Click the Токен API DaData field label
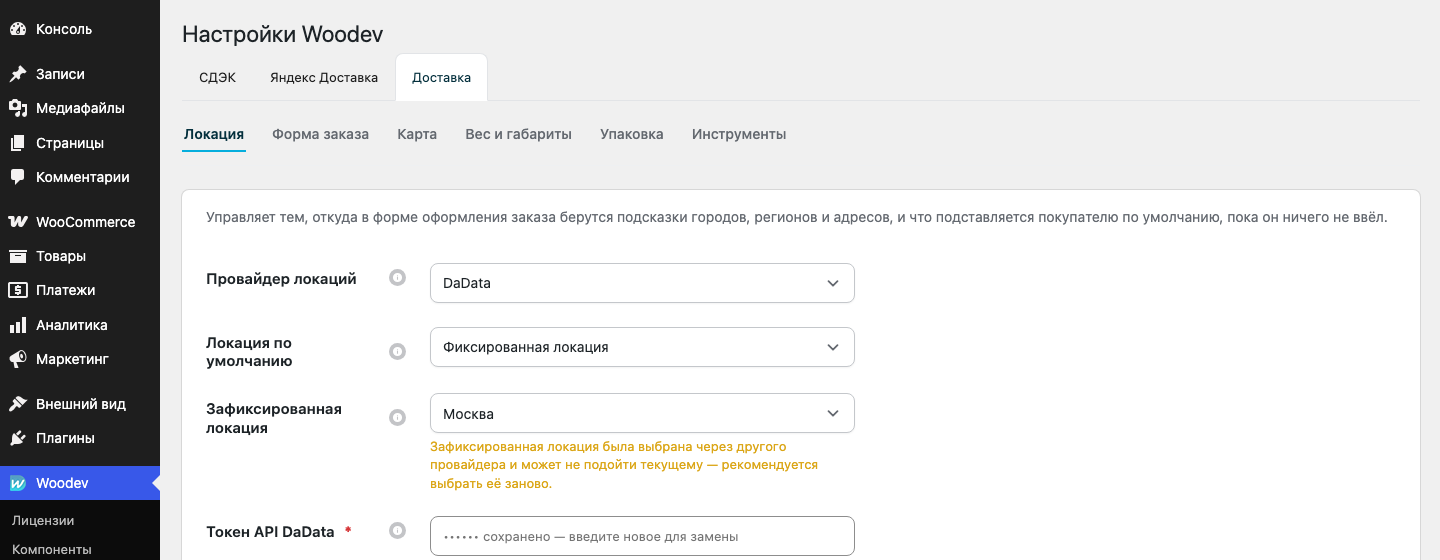 [x=270, y=531]
